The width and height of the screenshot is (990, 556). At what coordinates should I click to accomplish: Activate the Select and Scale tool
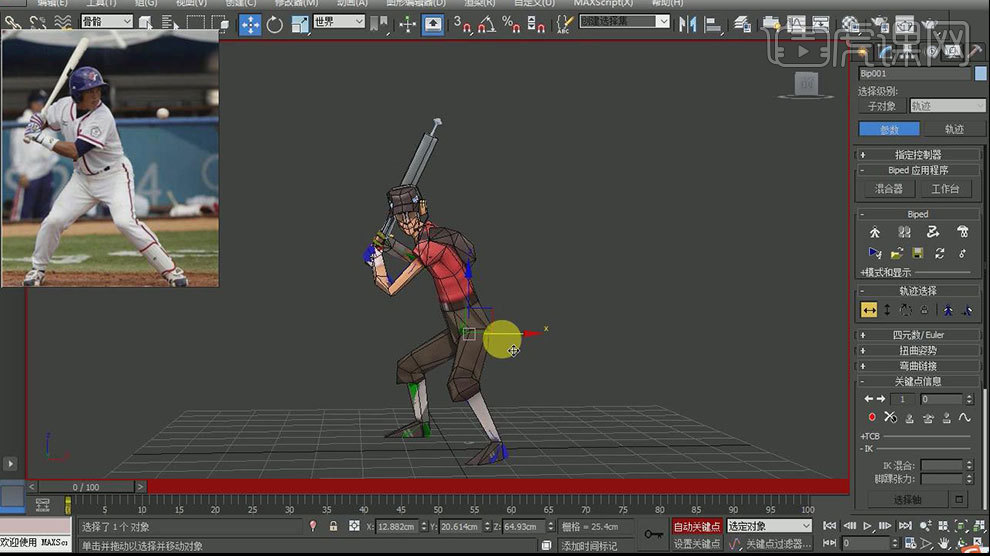tap(300, 25)
